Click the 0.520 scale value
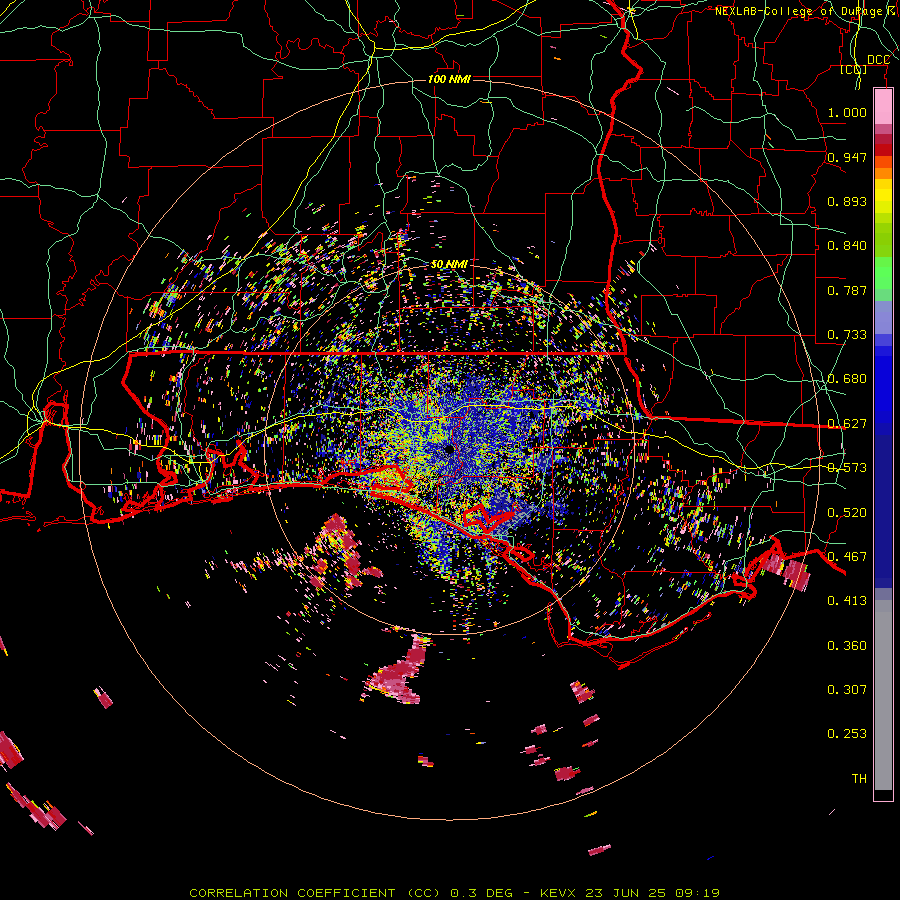Screen dimensions: 900x900 point(847,513)
